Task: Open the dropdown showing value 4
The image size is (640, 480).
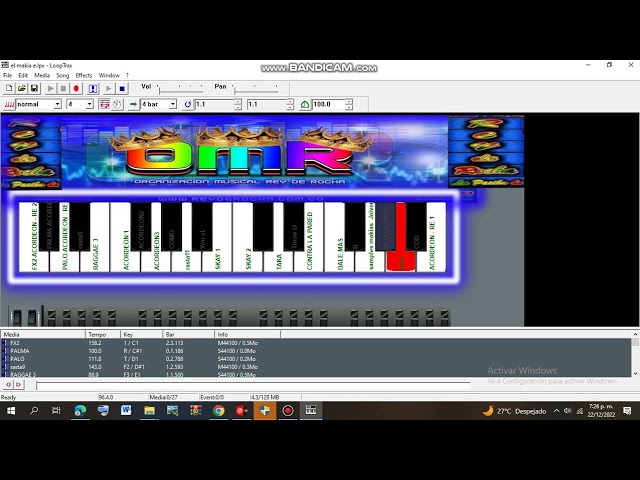Action: pyautogui.click(x=89, y=104)
